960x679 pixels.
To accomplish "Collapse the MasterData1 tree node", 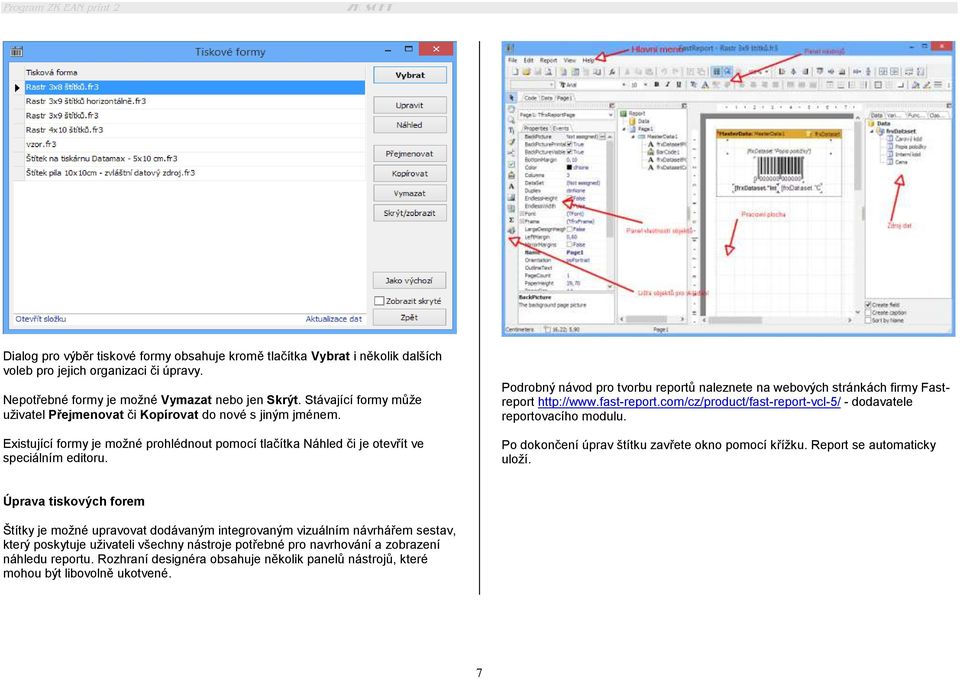I will click(x=633, y=137).
